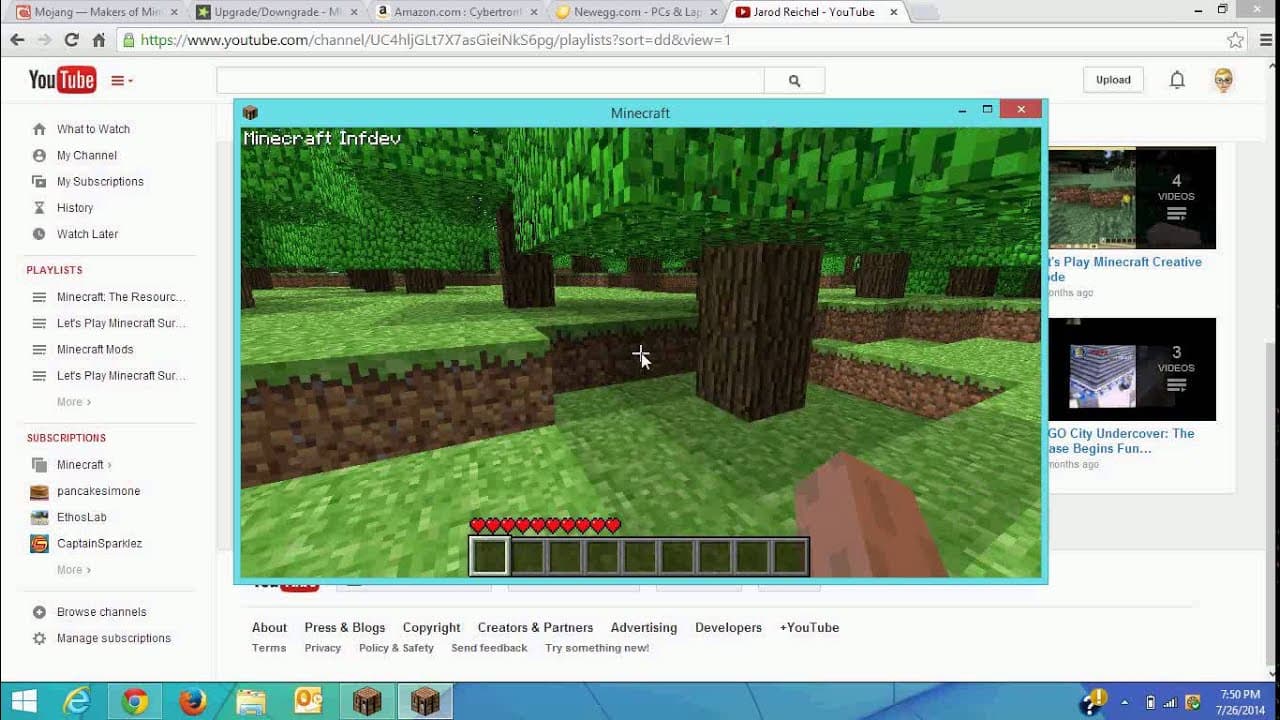1280x720 pixels.
Task: Click the playlist thumbnail showing 3 videos
Action: pos(1132,369)
